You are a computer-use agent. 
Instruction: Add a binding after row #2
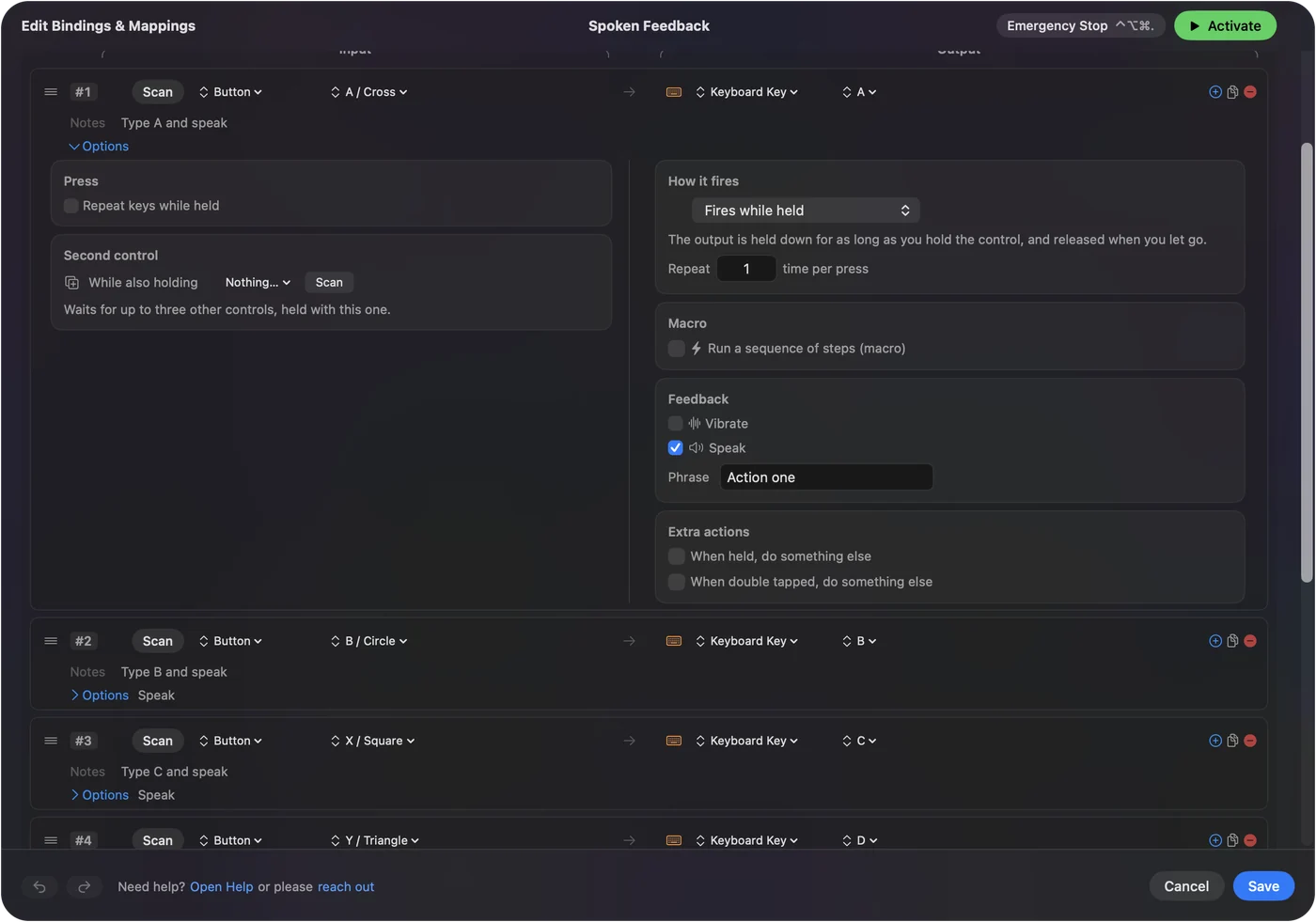tap(1215, 641)
